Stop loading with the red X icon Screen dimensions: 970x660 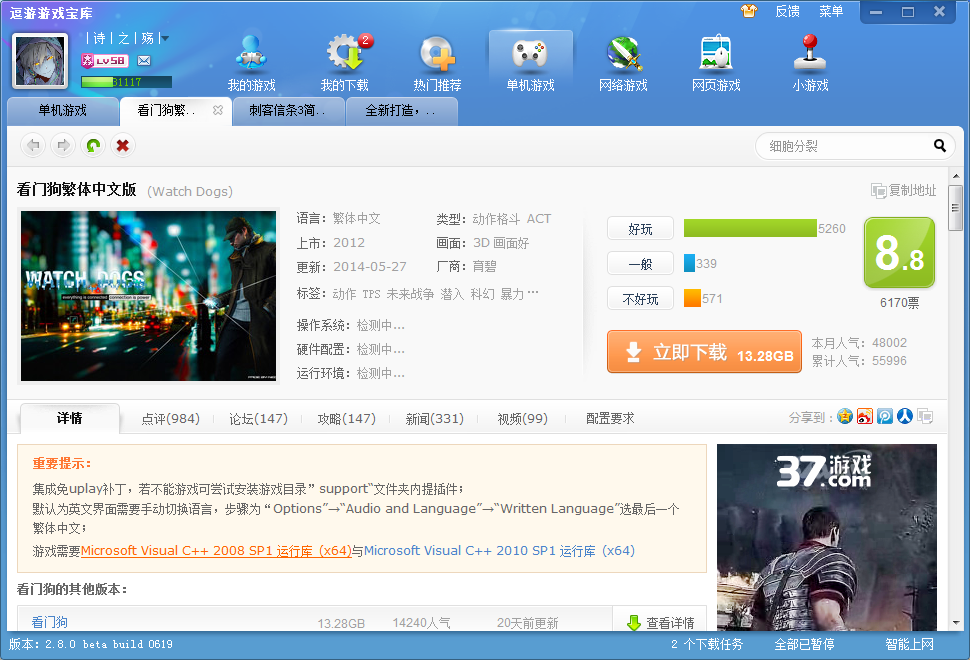point(122,145)
